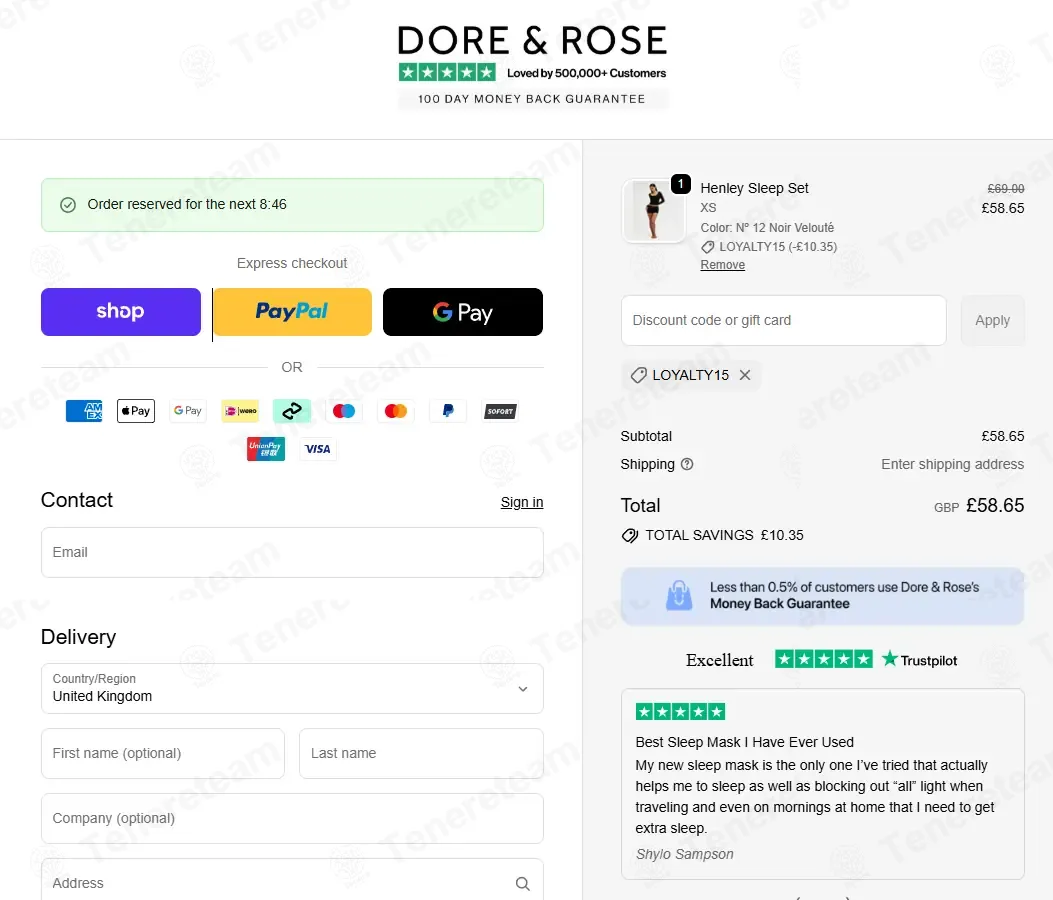Select Google Pay express checkout

(463, 312)
